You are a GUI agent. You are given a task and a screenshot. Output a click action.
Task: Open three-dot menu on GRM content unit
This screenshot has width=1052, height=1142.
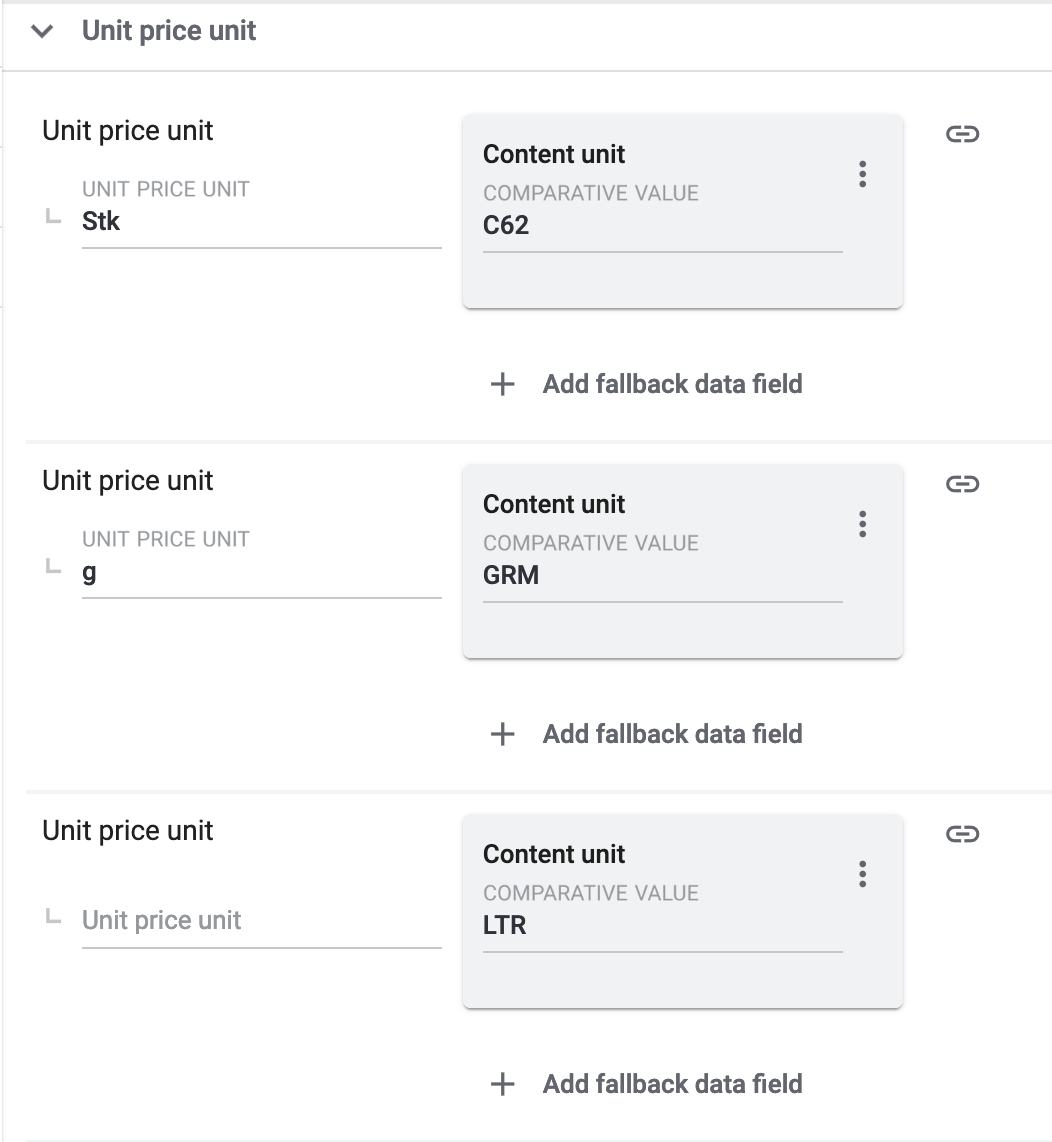click(862, 524)
